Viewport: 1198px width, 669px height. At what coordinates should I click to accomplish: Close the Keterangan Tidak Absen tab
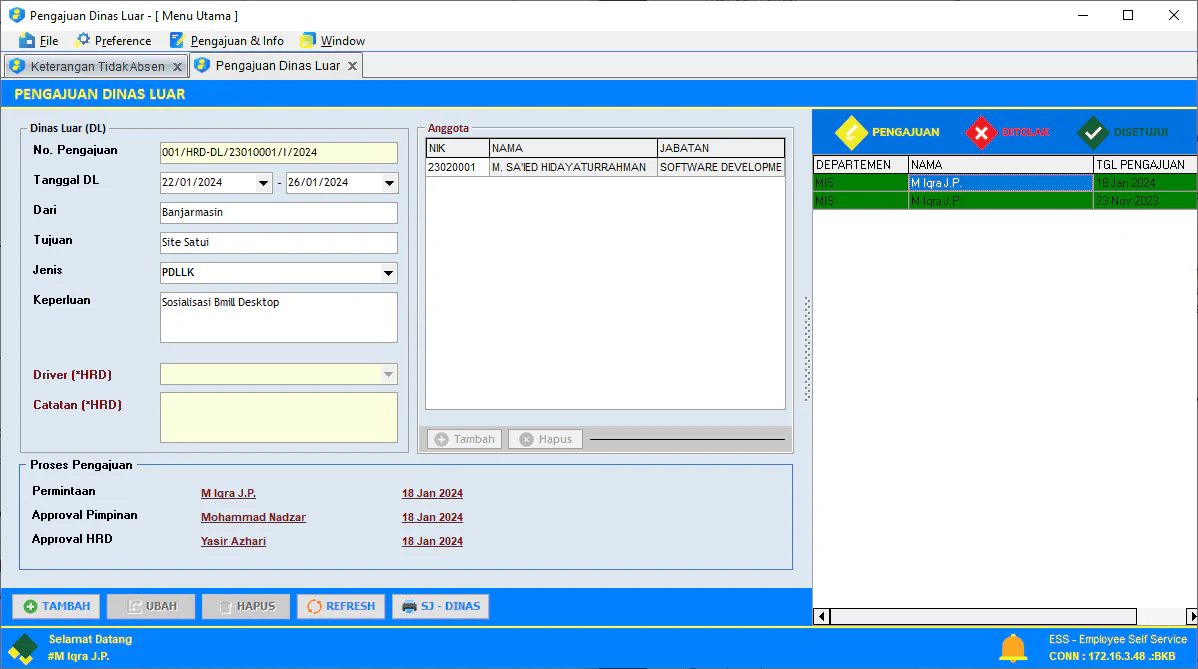(x=177, y=67)
